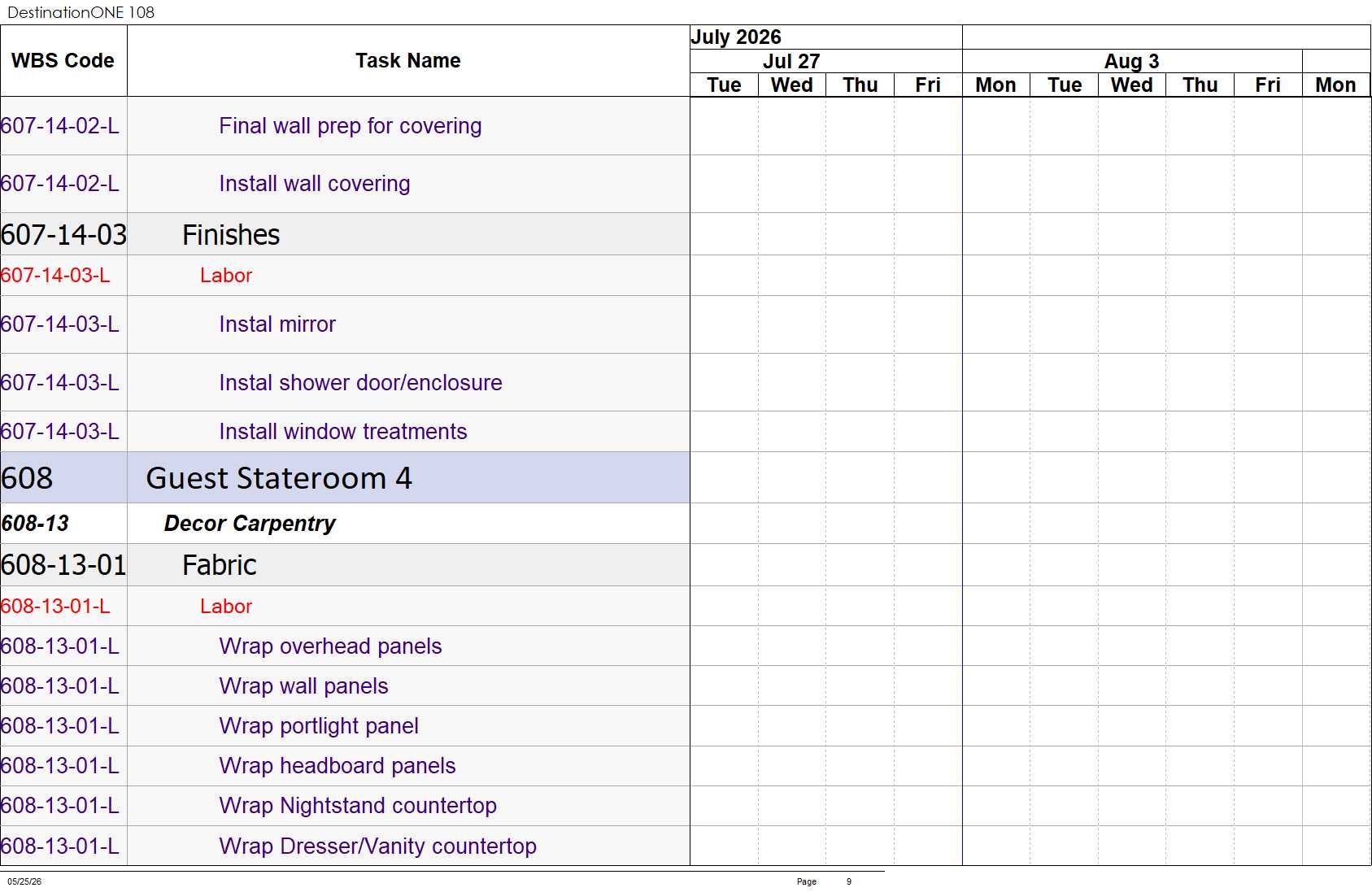Click WBS code 607-14-03 for Finishes
1372x892 pixels.
click(x=63, y=235)
